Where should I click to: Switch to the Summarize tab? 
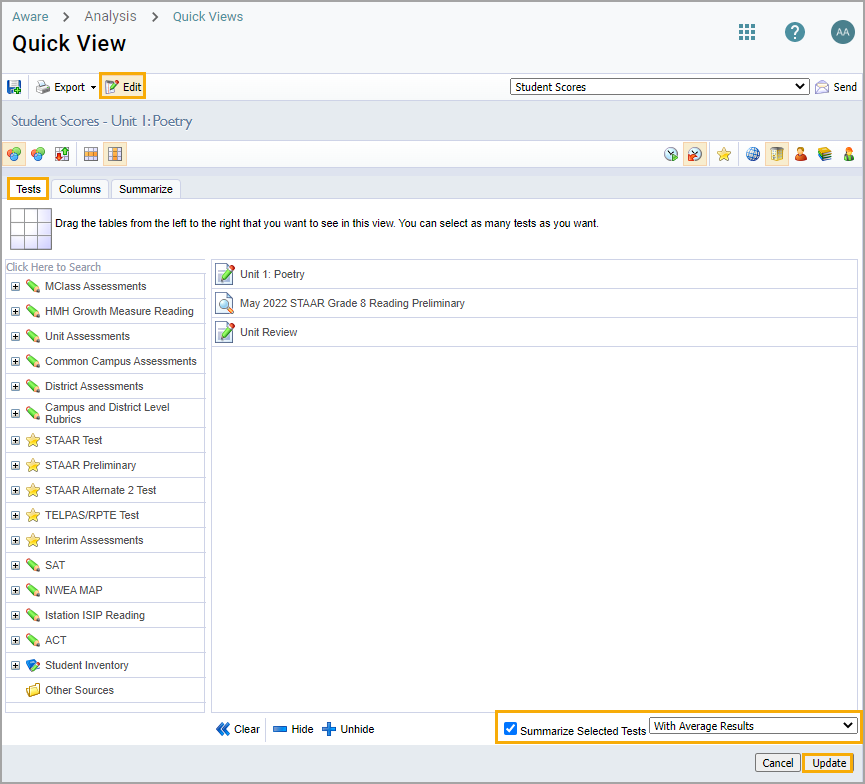(146, 189)
